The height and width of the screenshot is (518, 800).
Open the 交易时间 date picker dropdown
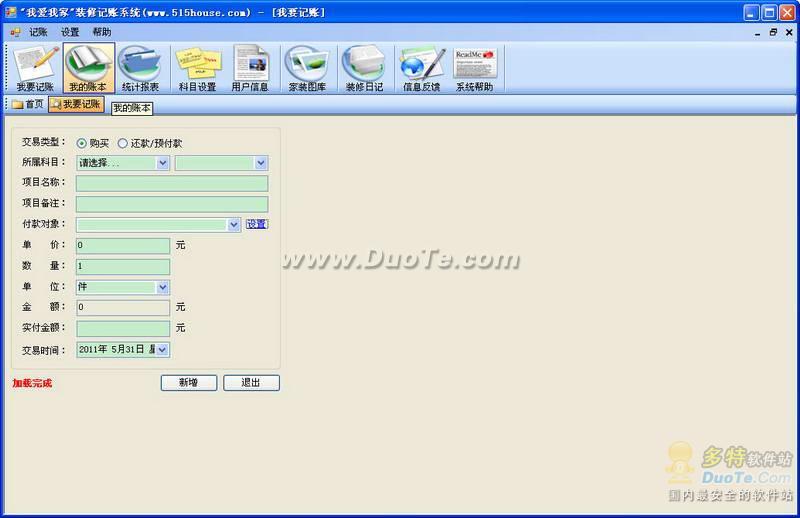point(162,350)
